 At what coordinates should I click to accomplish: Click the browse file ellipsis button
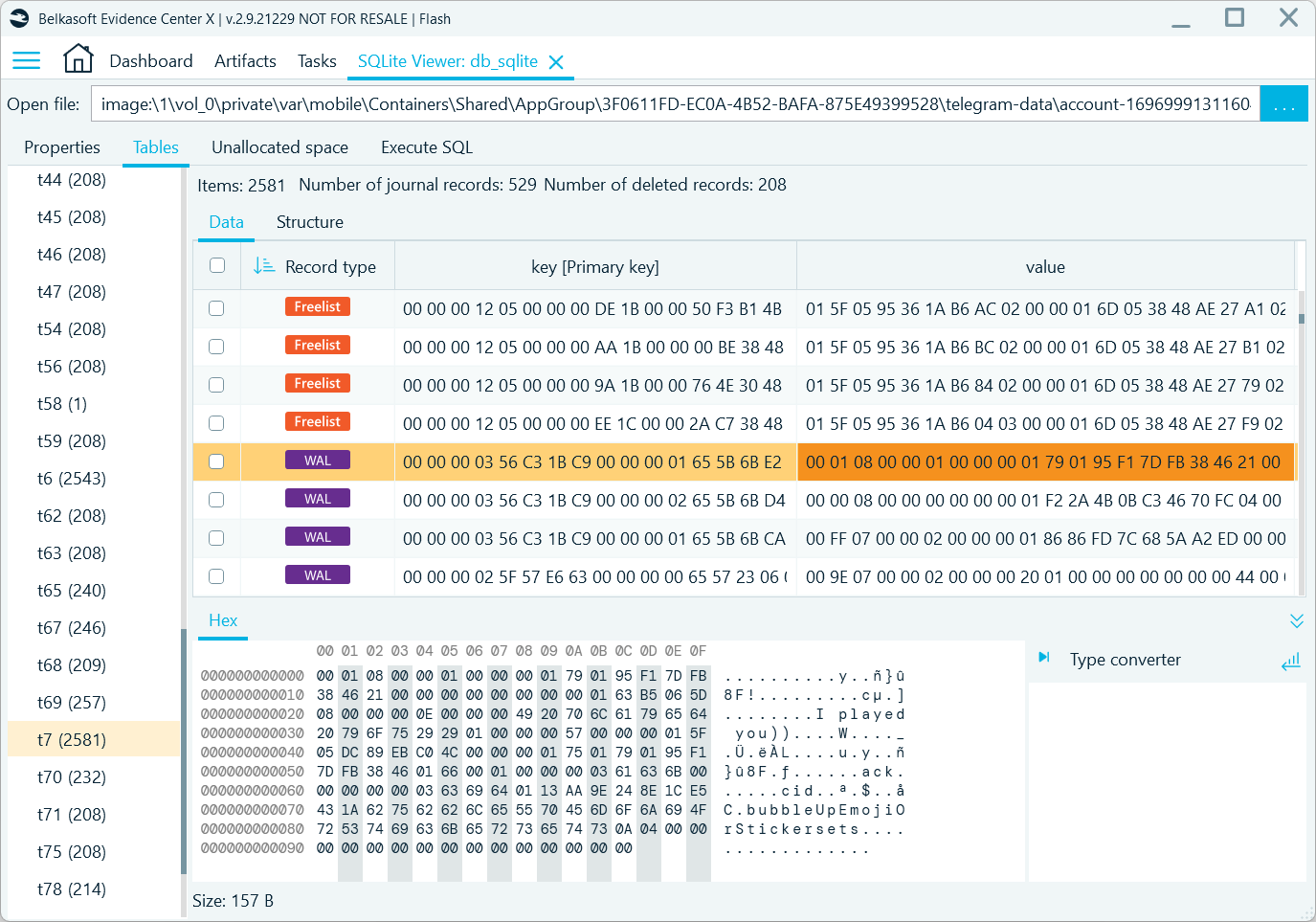point(1283,104)
